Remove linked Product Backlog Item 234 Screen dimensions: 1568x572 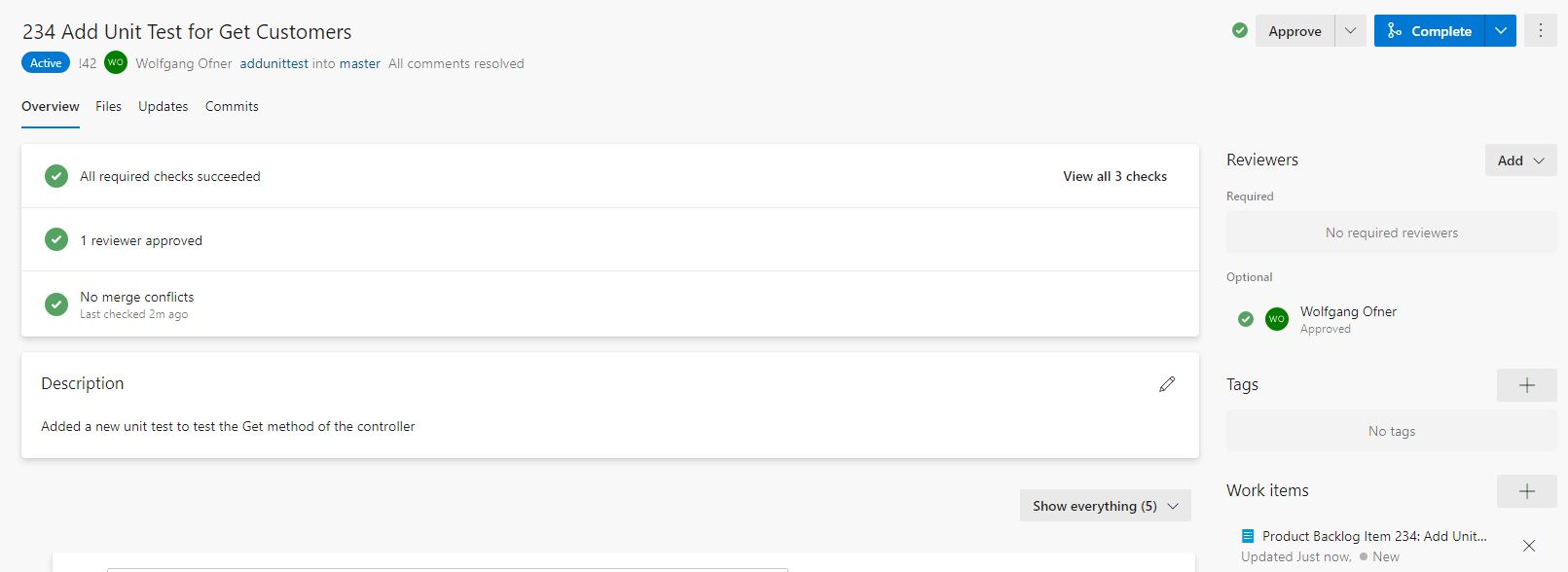(1529, 546)
